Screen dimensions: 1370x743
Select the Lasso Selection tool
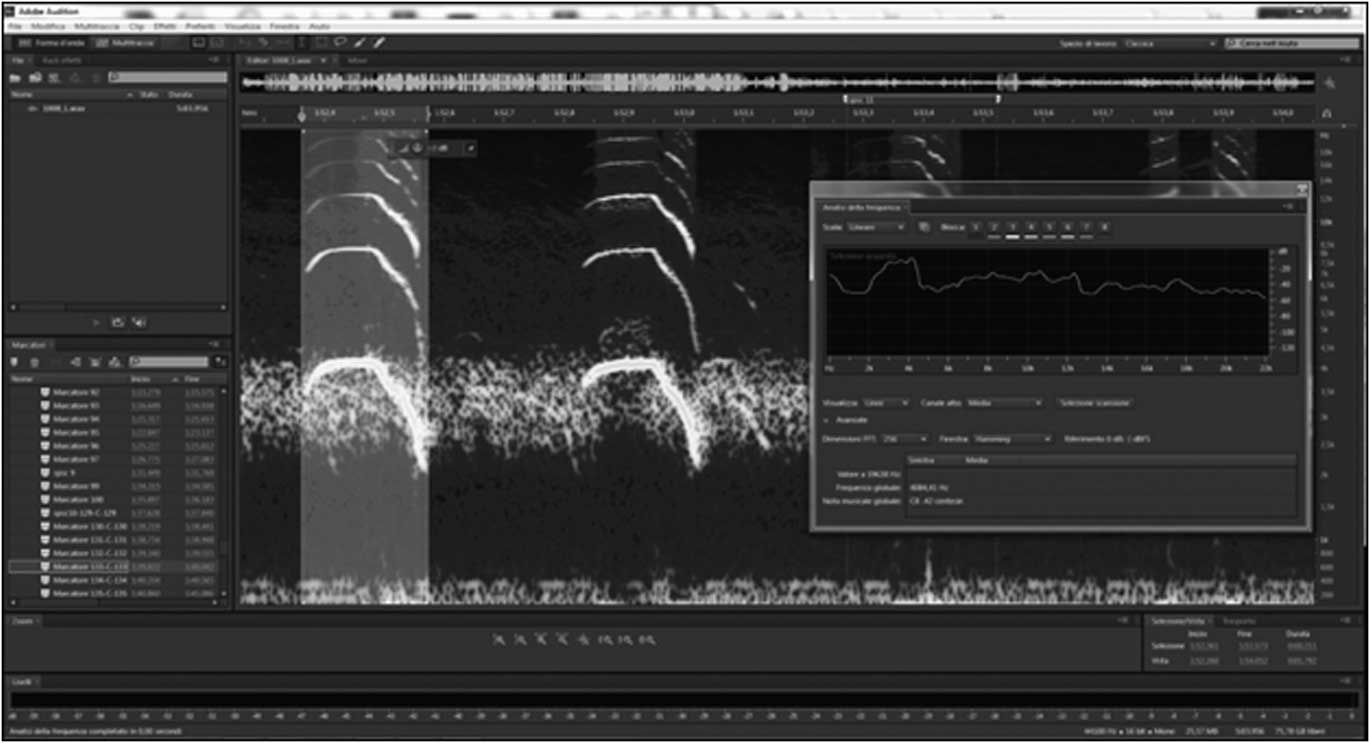pos(338,42)
